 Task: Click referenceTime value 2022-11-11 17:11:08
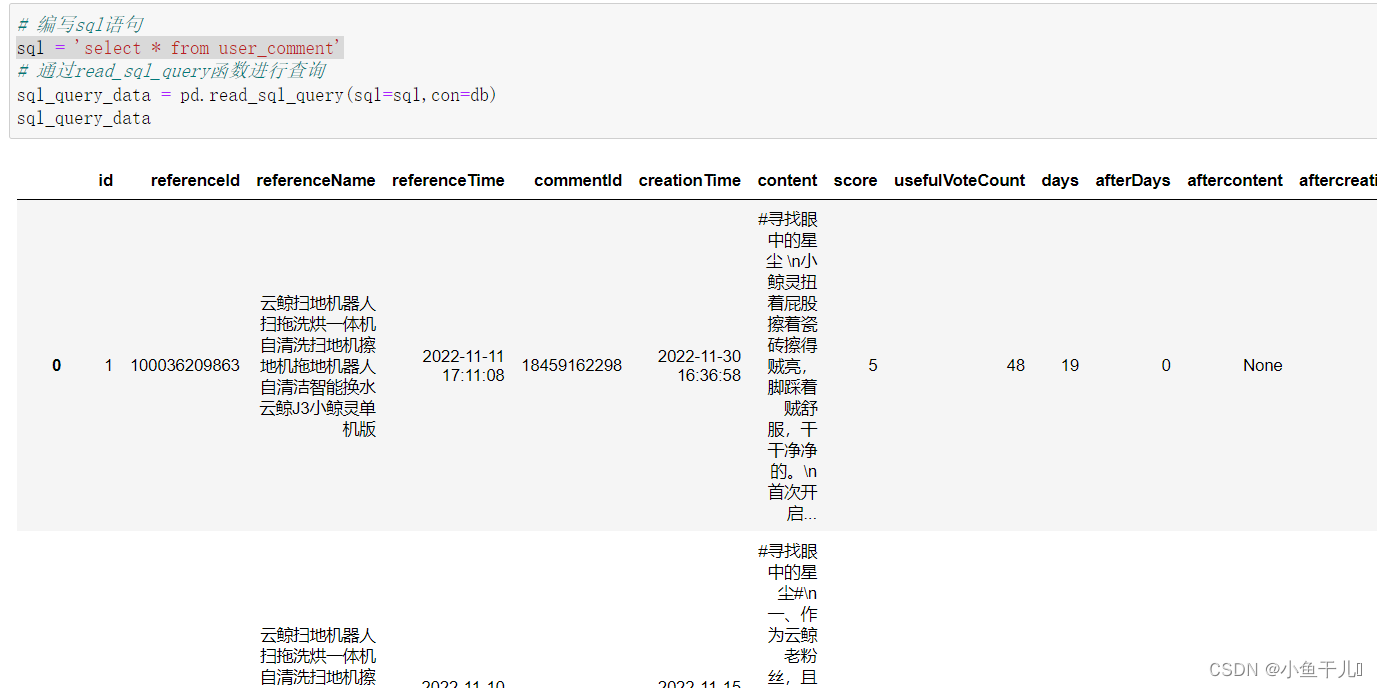click(x=463, y=365)
